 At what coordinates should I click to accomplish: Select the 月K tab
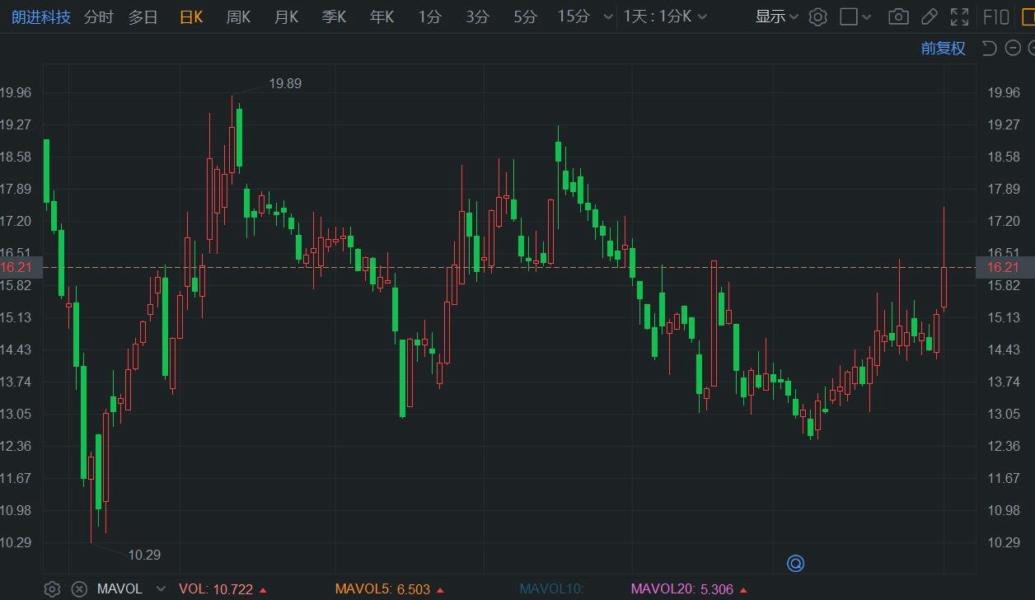(286, 17)
